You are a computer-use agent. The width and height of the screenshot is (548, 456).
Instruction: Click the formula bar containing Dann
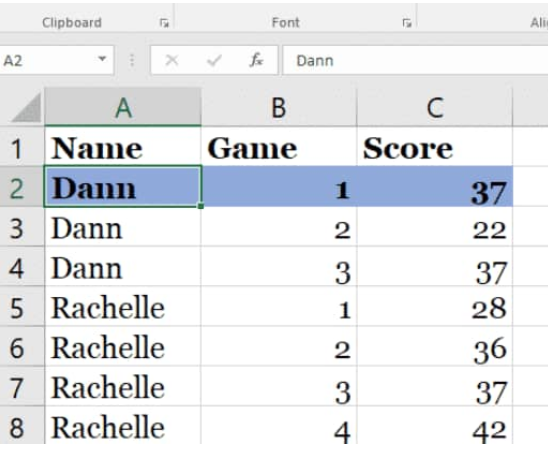click(415, 60)
